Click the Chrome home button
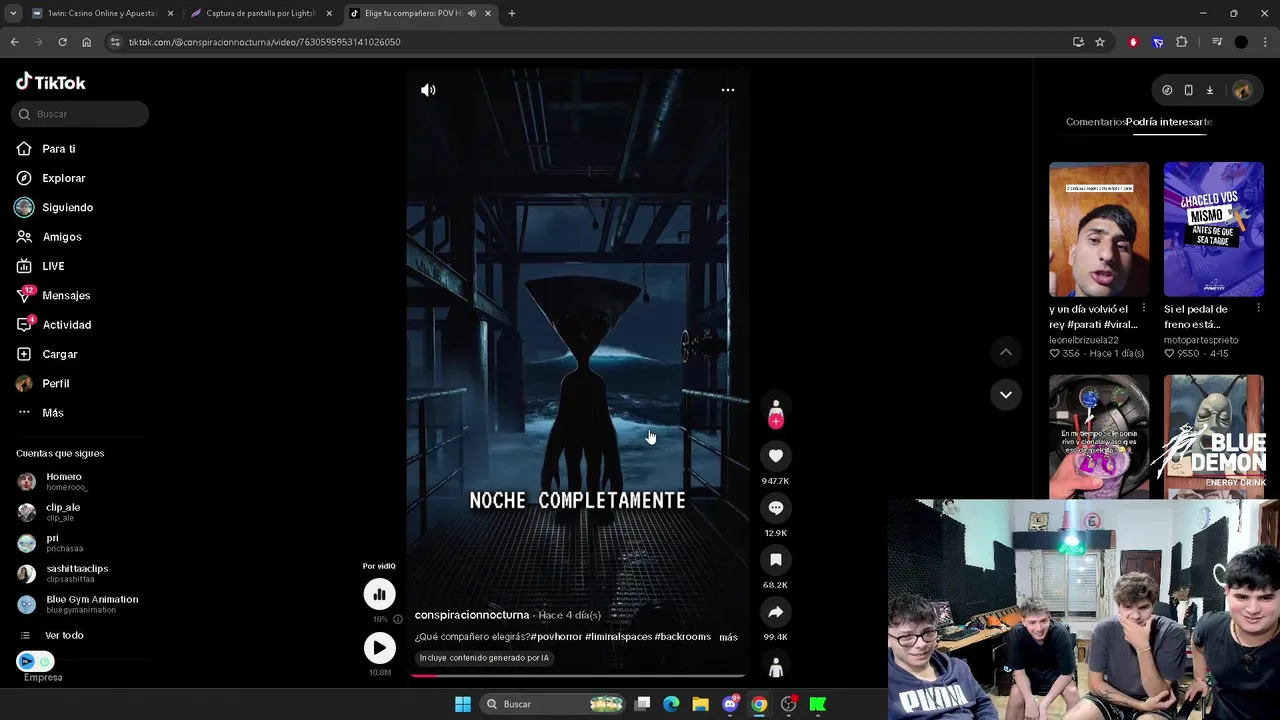The height and width of the screenshot is (720, 1280). pyautogui.click(x=86, y=42)
